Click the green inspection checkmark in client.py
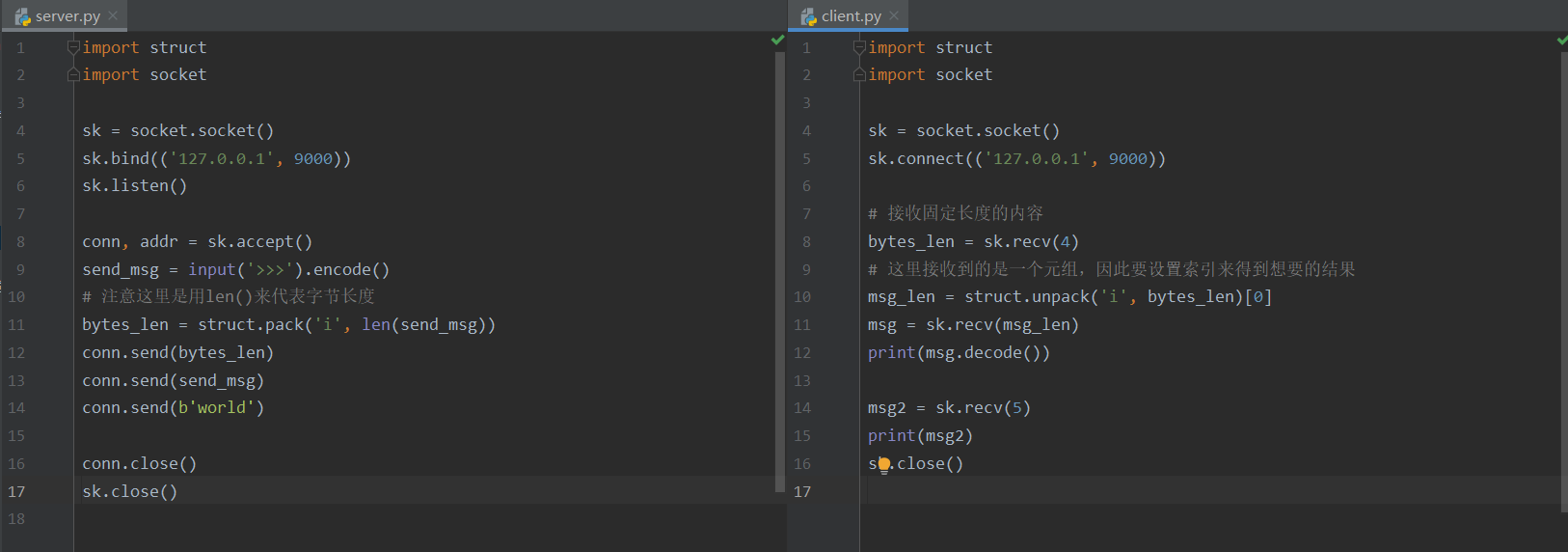This screenshot has height=552, width=1568. pyautogui.click(x=1562, y=40)
